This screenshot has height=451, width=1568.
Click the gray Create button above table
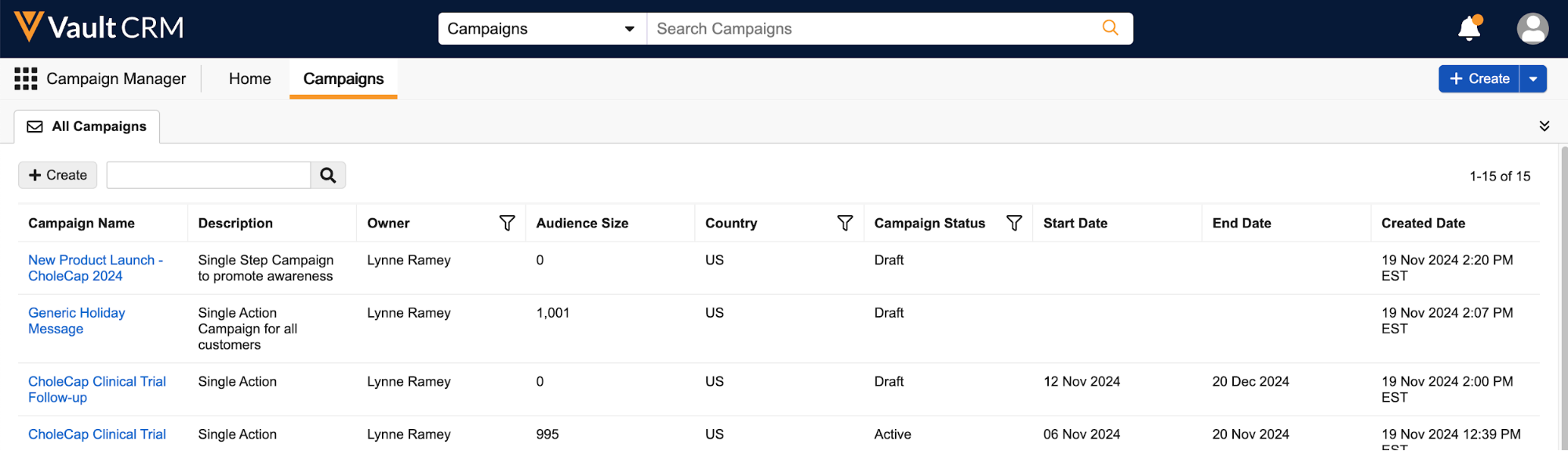[x=57, y=175]
